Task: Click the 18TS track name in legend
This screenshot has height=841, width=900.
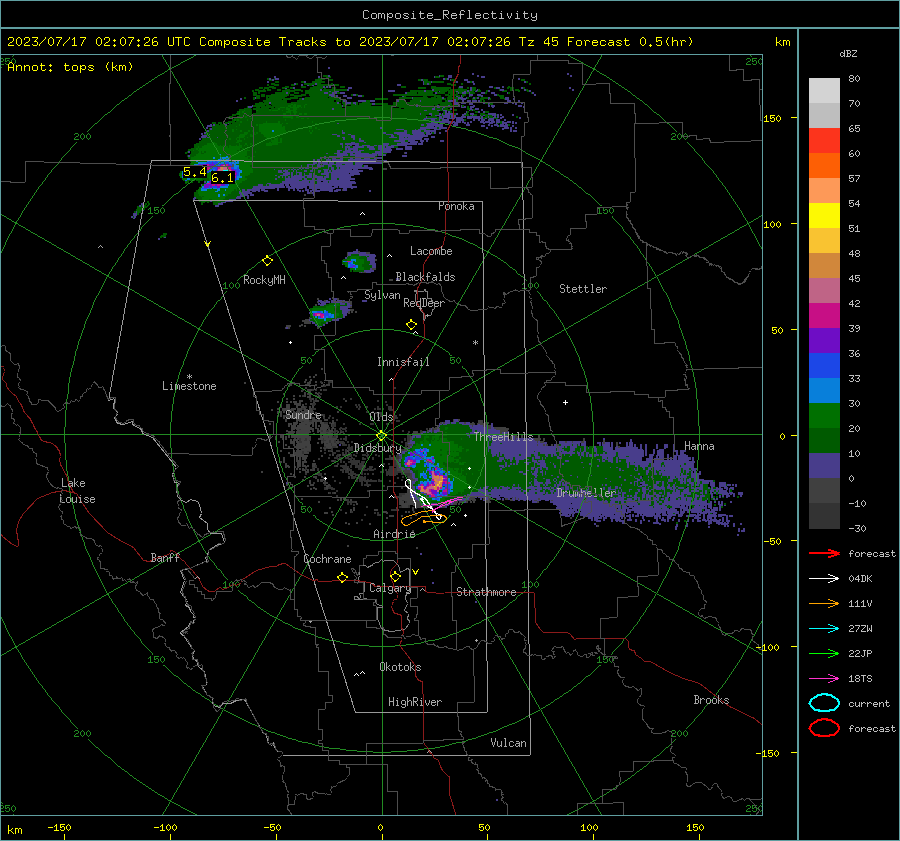Action: [860, 679]
